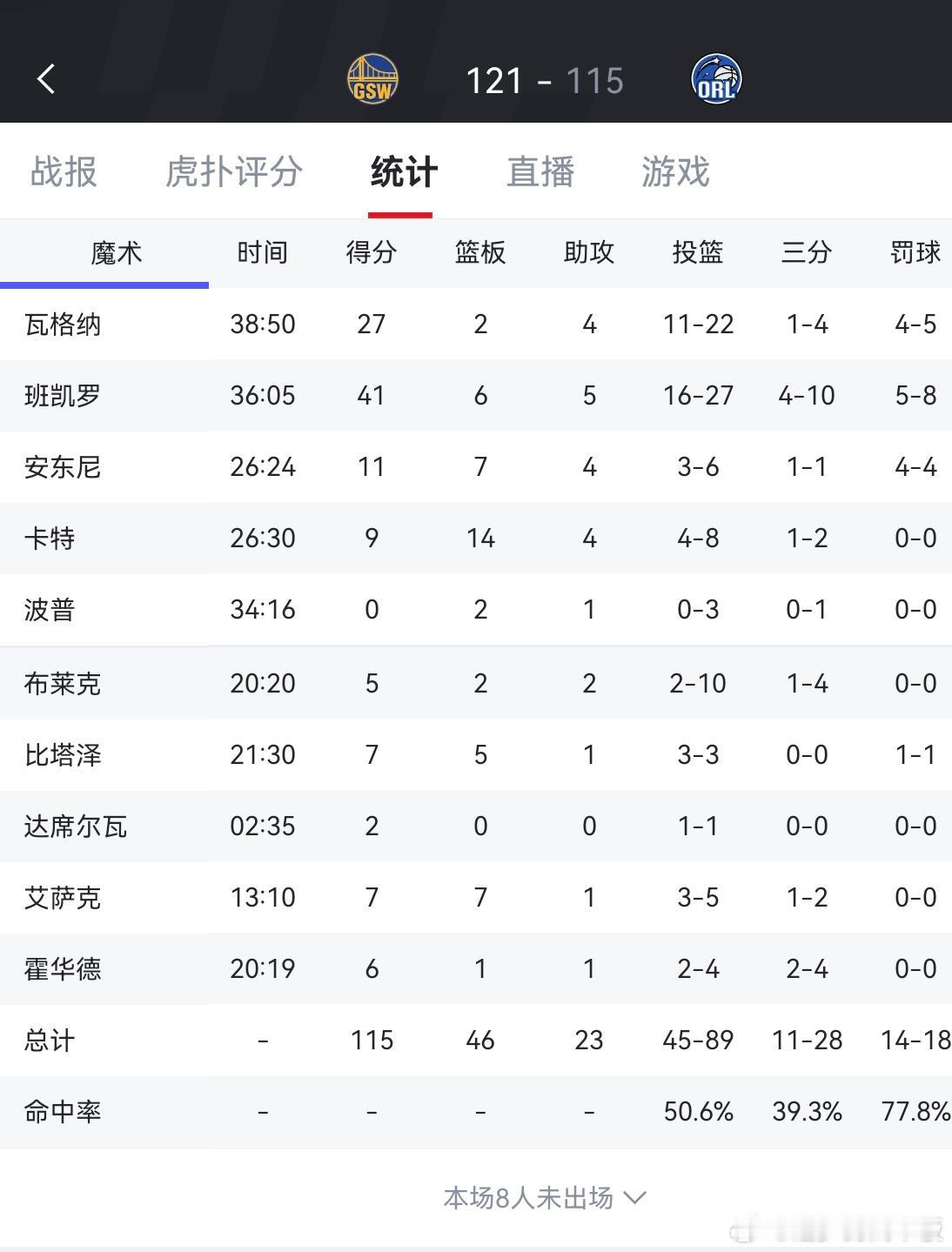
Task: Tap the back arrow icon
Action: click(x=46, y=79)
